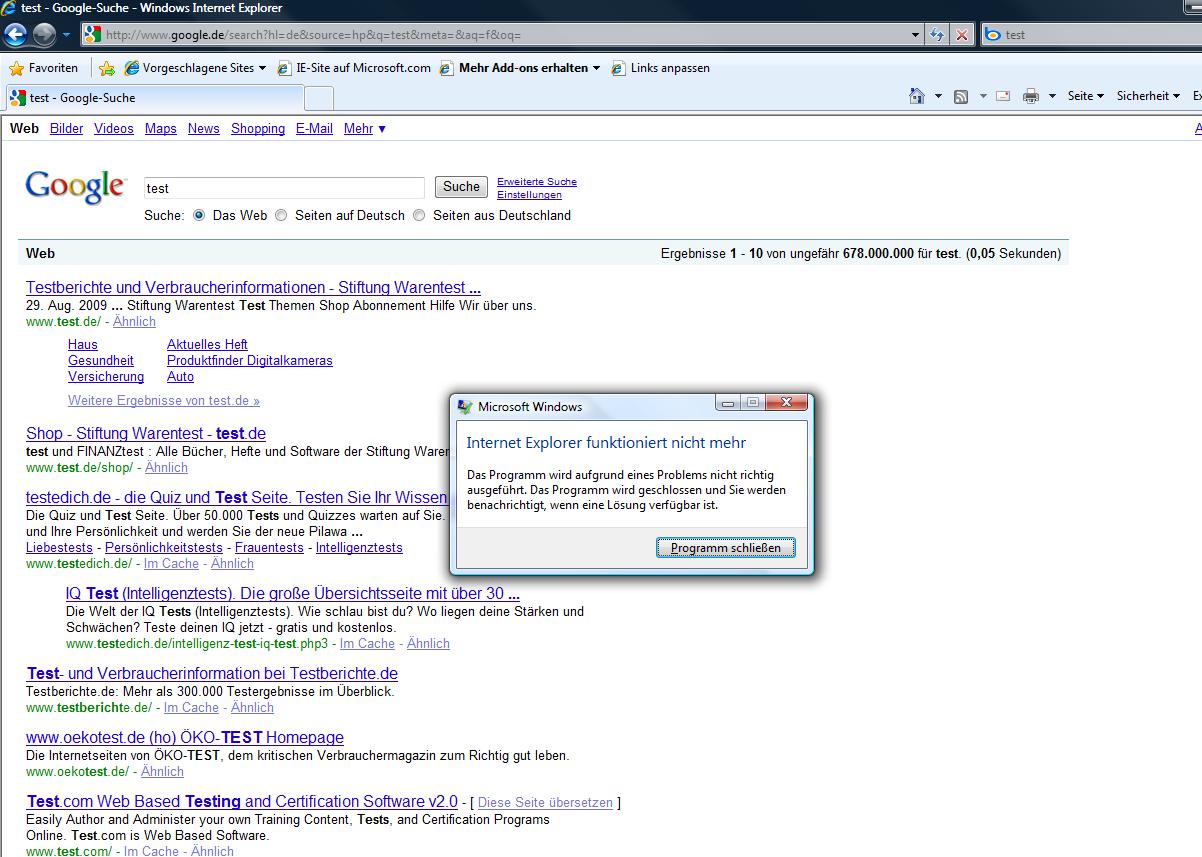
Task: Open 'Shop - Stiftung Warentest - test.de' result
Action: coord(146,434)
